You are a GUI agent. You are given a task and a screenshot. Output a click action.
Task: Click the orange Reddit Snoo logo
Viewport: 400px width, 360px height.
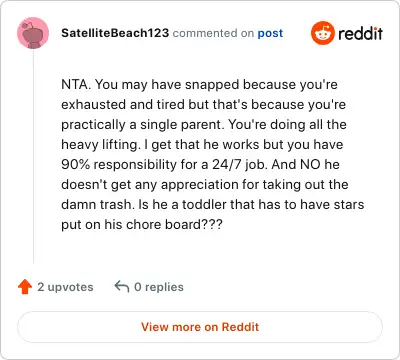click(x=322, y=33)
